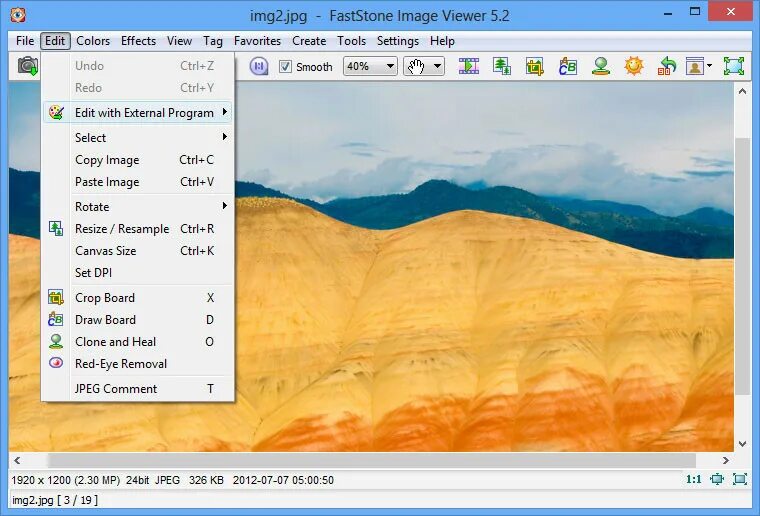The width and height of the screenshot is (760, 516).
Task: Click the round purple toolbar button
Action: click(x=259, y=66)
